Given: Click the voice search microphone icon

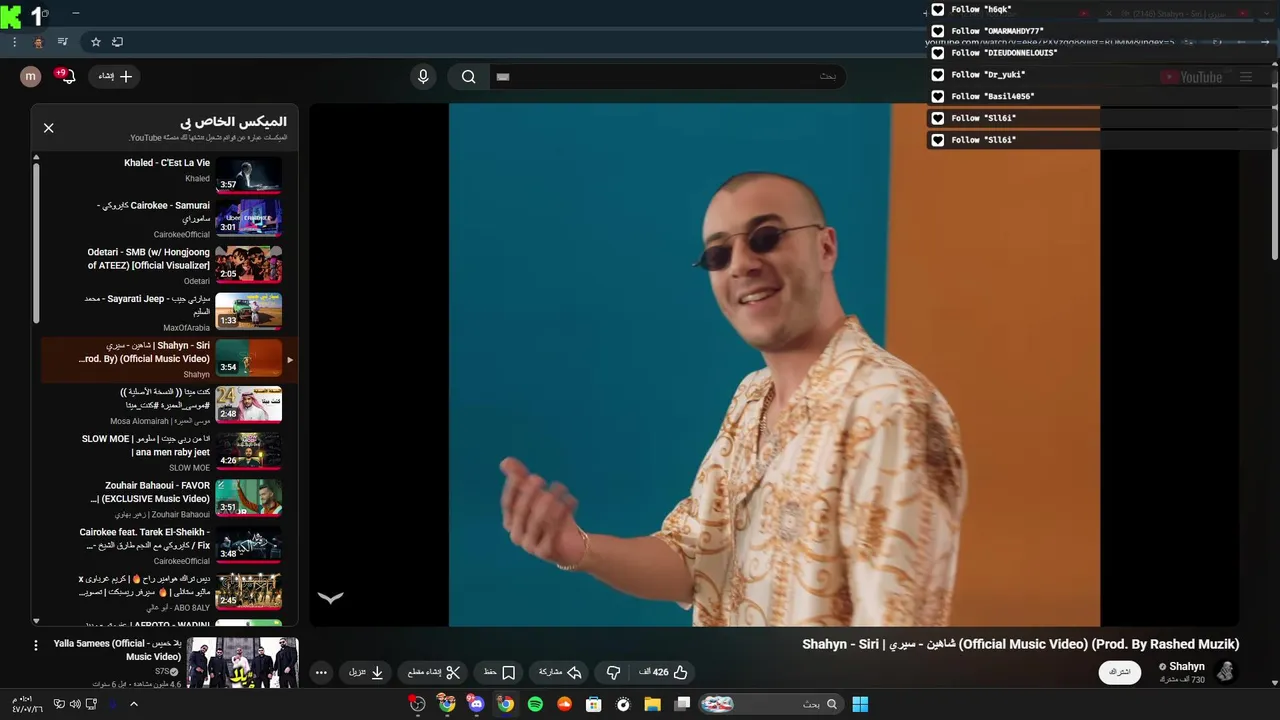Looking at the screenshot, I should click(423, 76).
